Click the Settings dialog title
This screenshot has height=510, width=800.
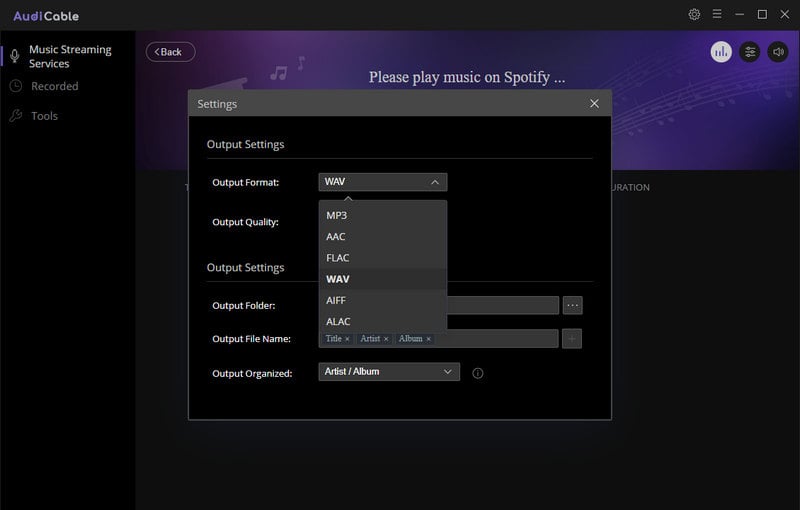click(x=217, y=104)
